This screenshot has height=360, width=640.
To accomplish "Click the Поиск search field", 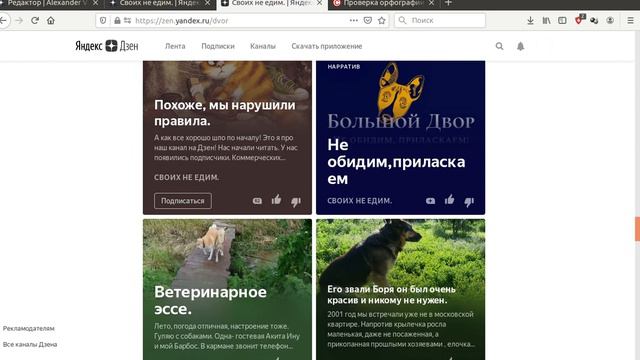I will 440,20.
